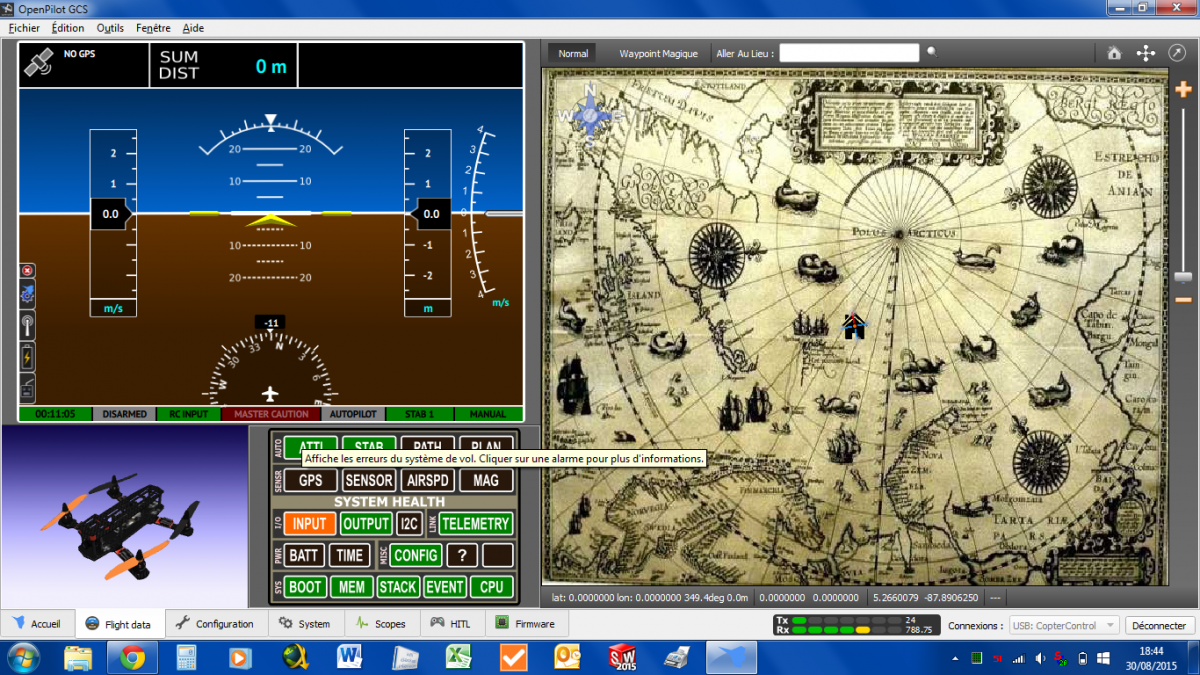Click the orange minus zoom-out icon
This screenshot has height=675, width=1200.
point(1184,299)
